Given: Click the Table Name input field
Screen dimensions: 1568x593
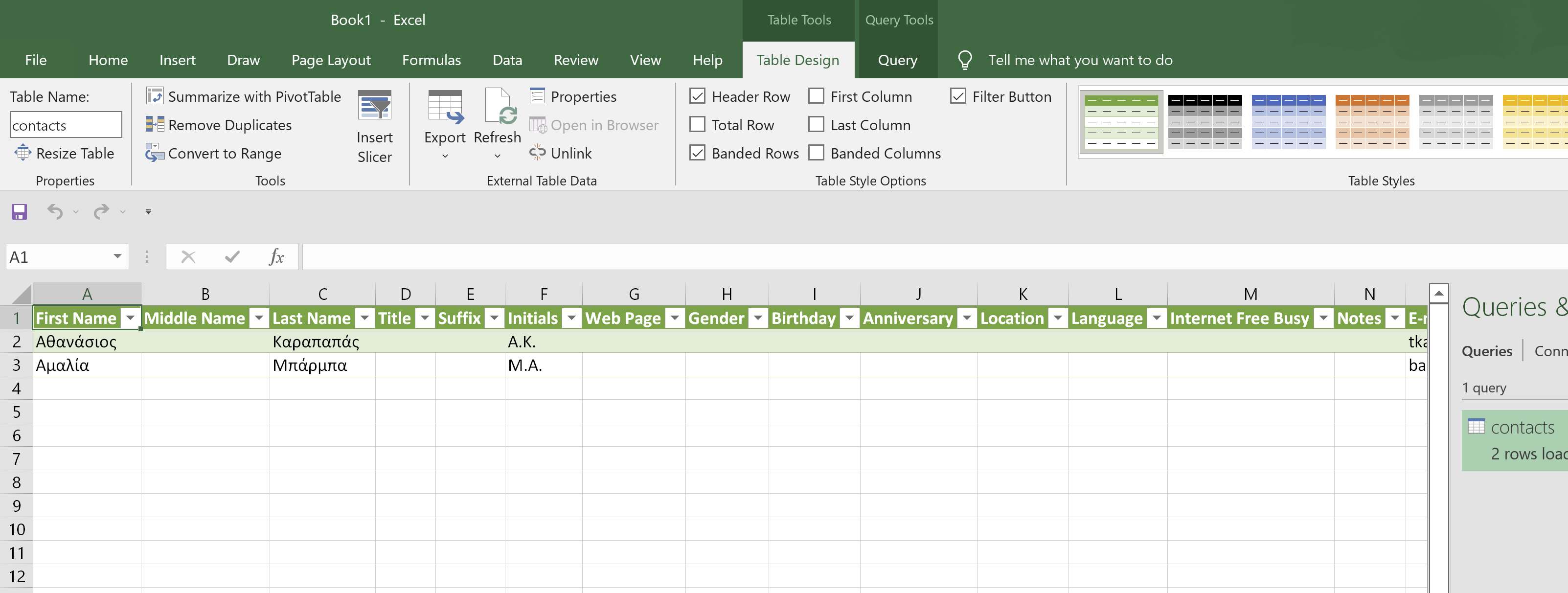Looking at the screenshot, I should [x=66, y=125].
